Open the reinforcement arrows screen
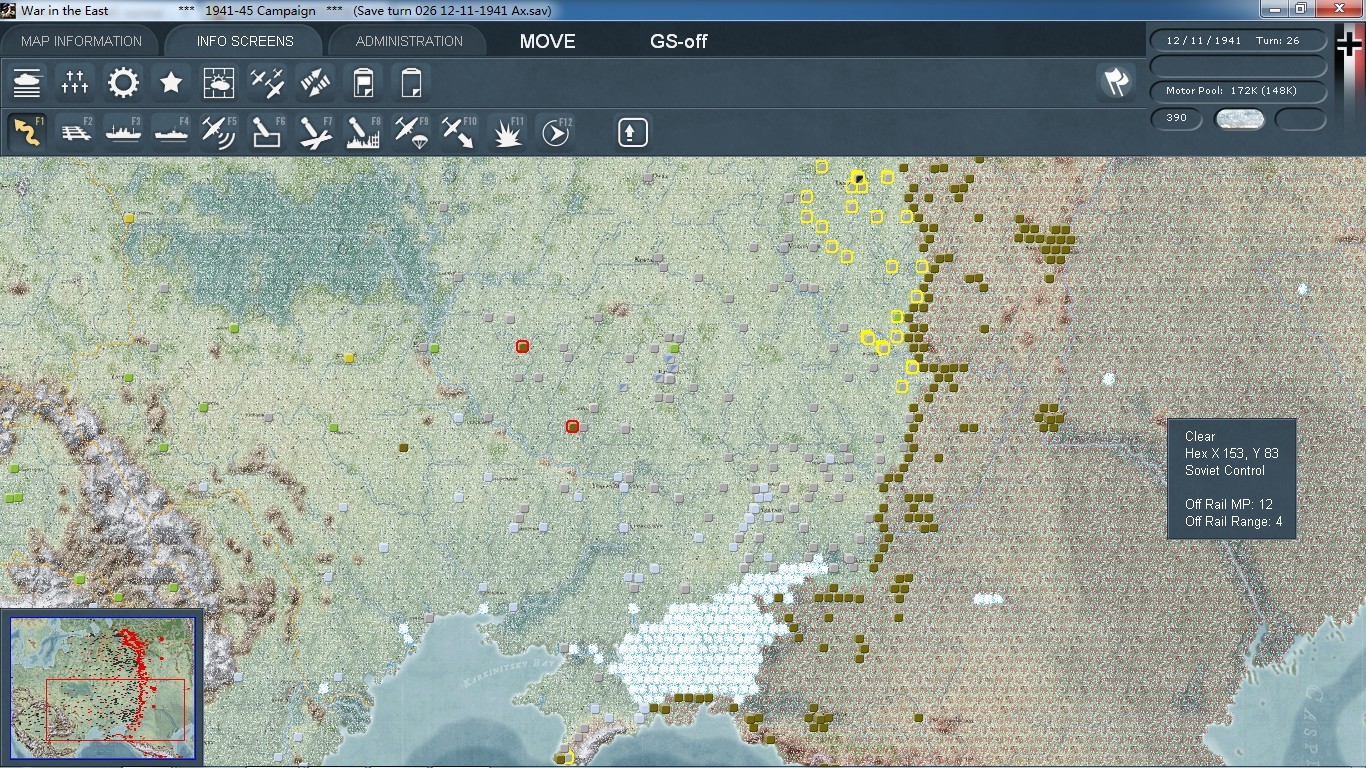This screenshot has width=1366, height=768. point(315,82)
